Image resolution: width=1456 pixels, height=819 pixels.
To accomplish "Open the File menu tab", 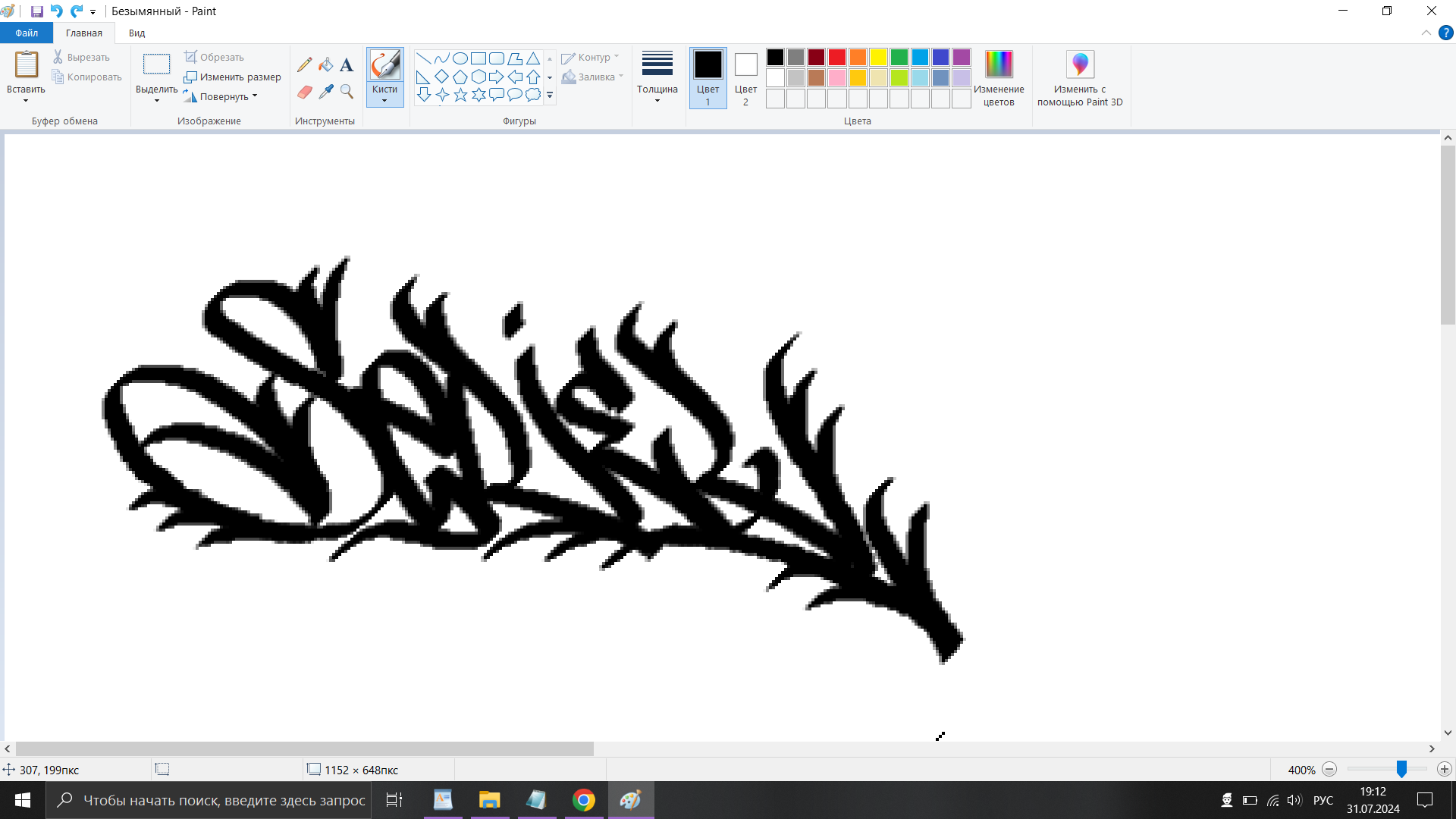I will coord(27,33).
